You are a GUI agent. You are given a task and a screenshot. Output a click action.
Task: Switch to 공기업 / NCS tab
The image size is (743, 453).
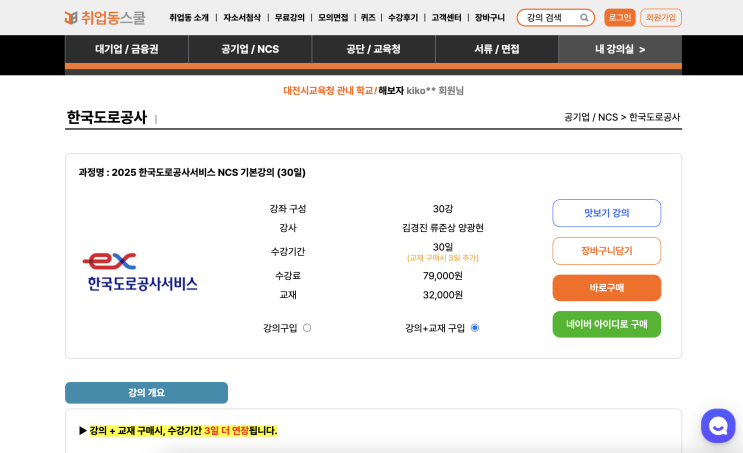point(250,49)
